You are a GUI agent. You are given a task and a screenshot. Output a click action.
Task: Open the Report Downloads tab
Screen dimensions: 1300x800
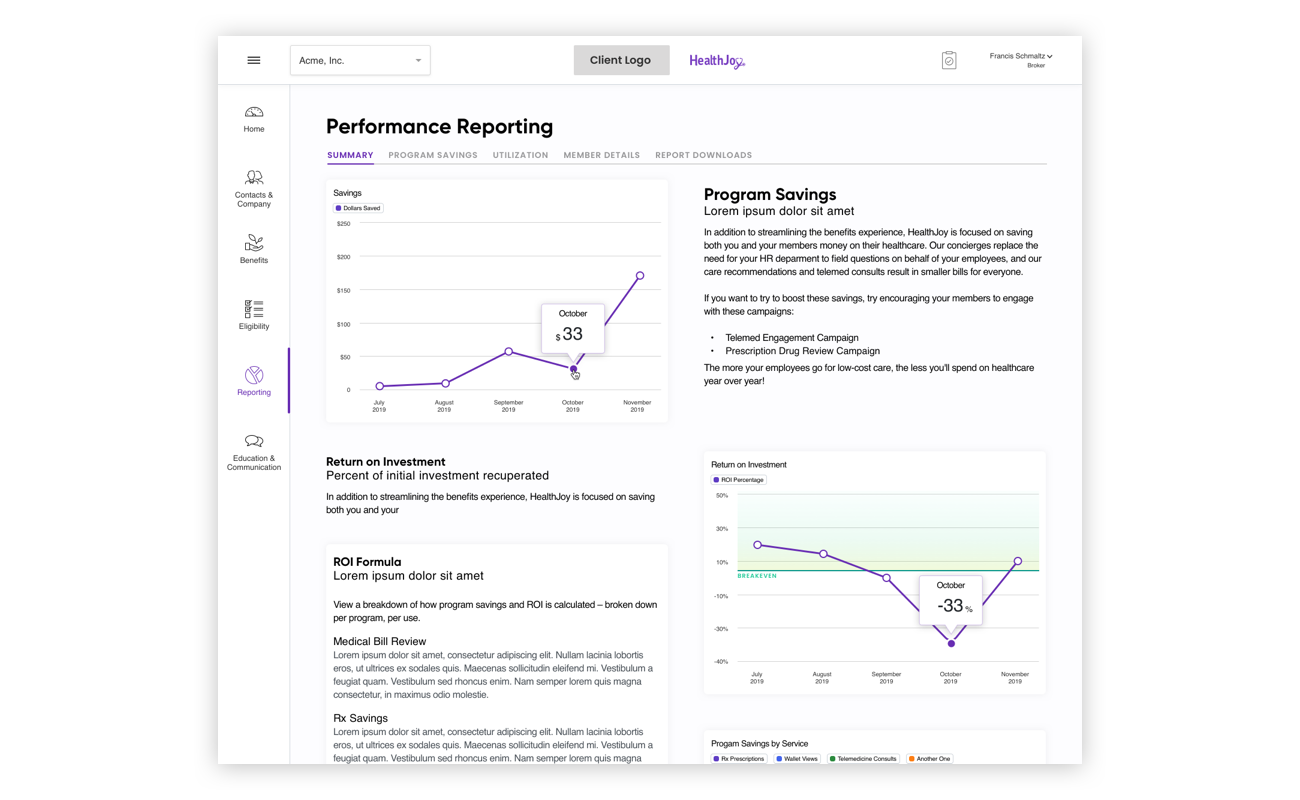point(703,155)
